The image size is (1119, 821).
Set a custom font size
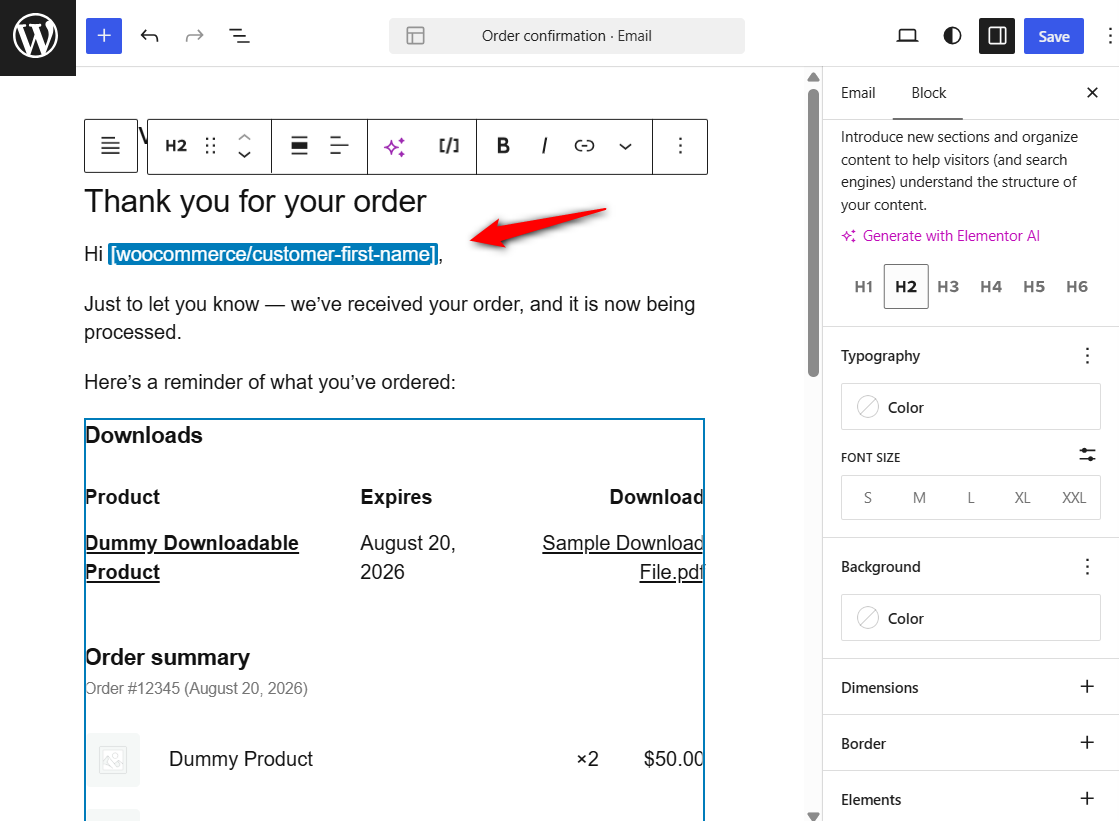(1087, 455)
